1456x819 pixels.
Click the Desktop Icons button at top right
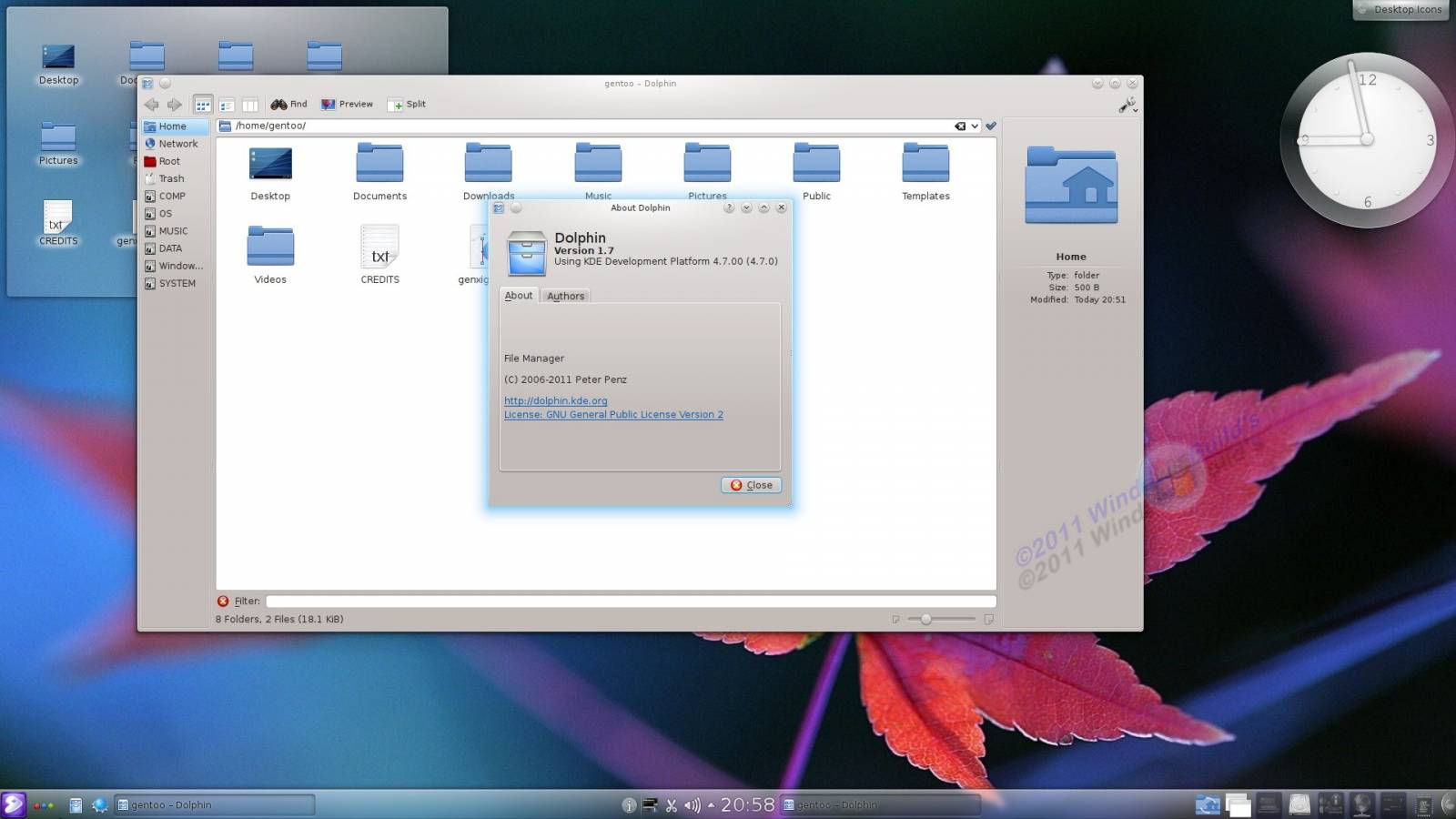pos(1400,10)
